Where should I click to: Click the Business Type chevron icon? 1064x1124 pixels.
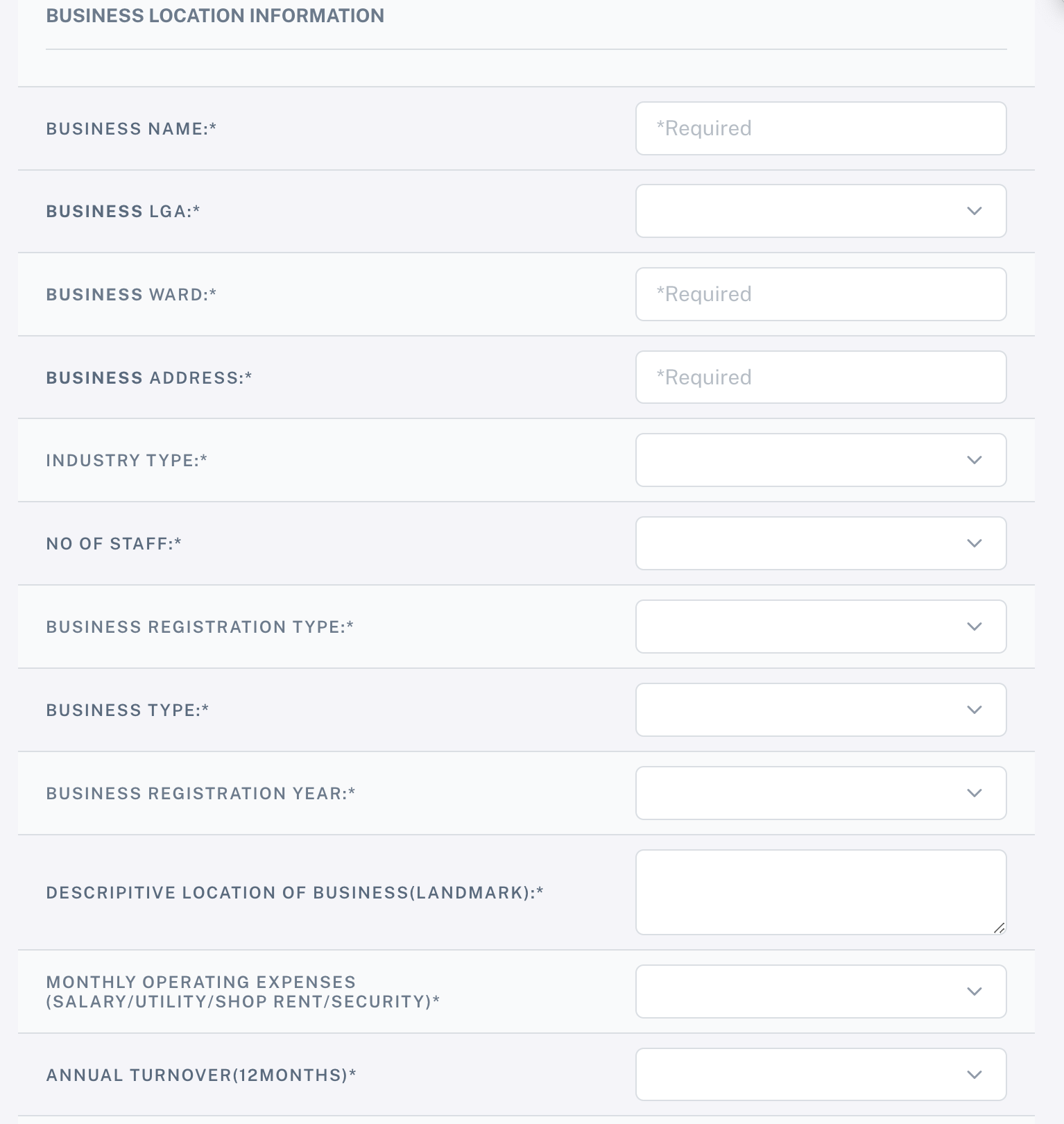click(975, 710)
